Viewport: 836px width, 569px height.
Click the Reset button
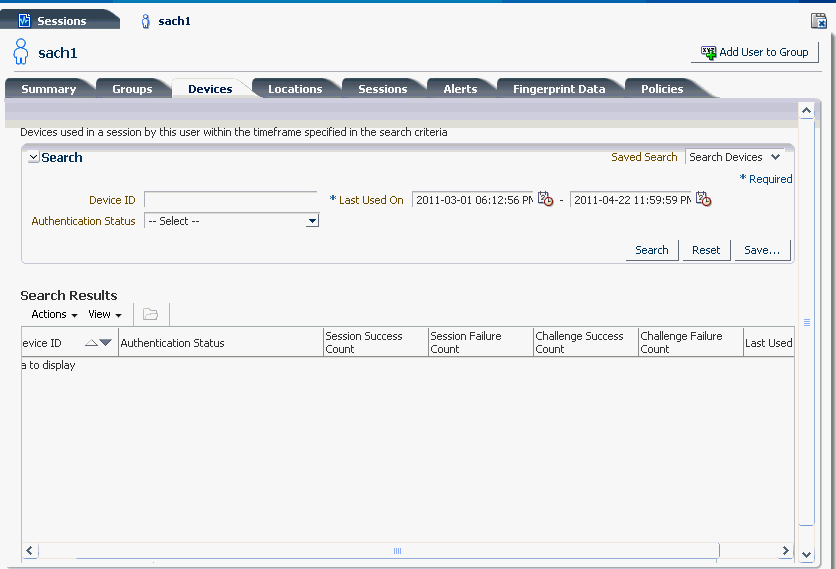click(706, 250)
